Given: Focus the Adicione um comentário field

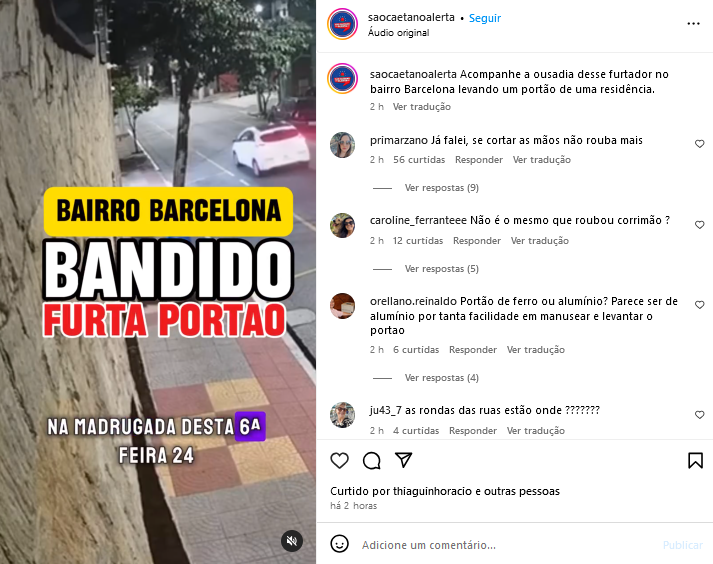Looking at the screenshot, I should pos(505,545).
